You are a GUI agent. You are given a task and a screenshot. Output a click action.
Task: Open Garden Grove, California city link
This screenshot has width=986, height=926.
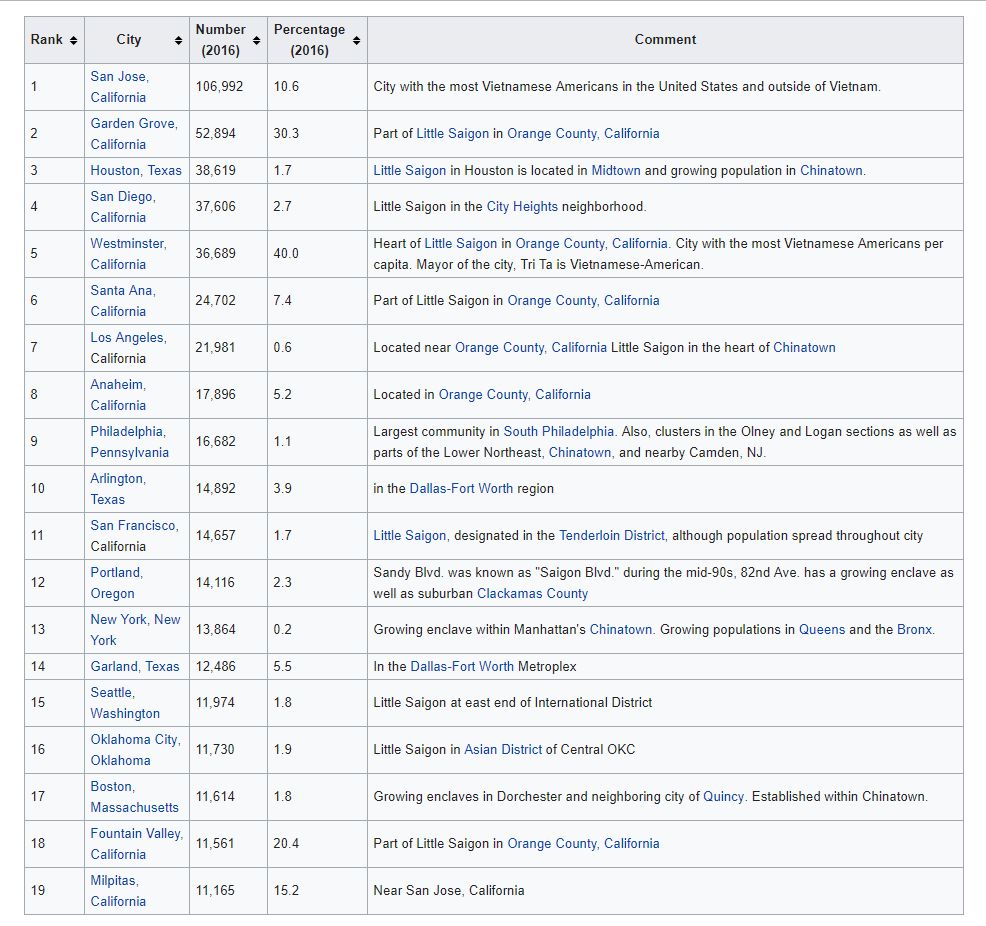click(133, 133)
